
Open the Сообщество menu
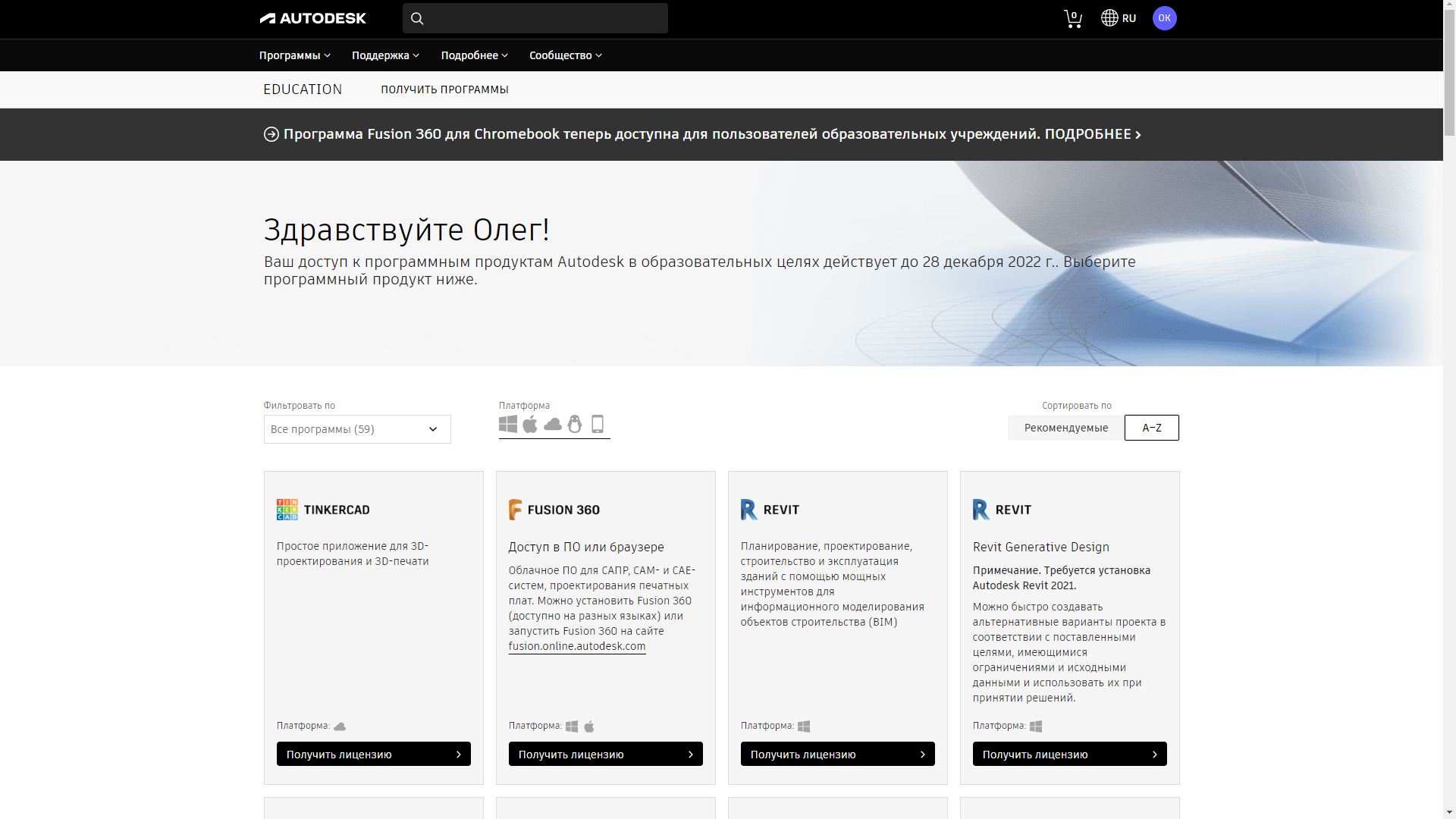click(x=565, y=55)
